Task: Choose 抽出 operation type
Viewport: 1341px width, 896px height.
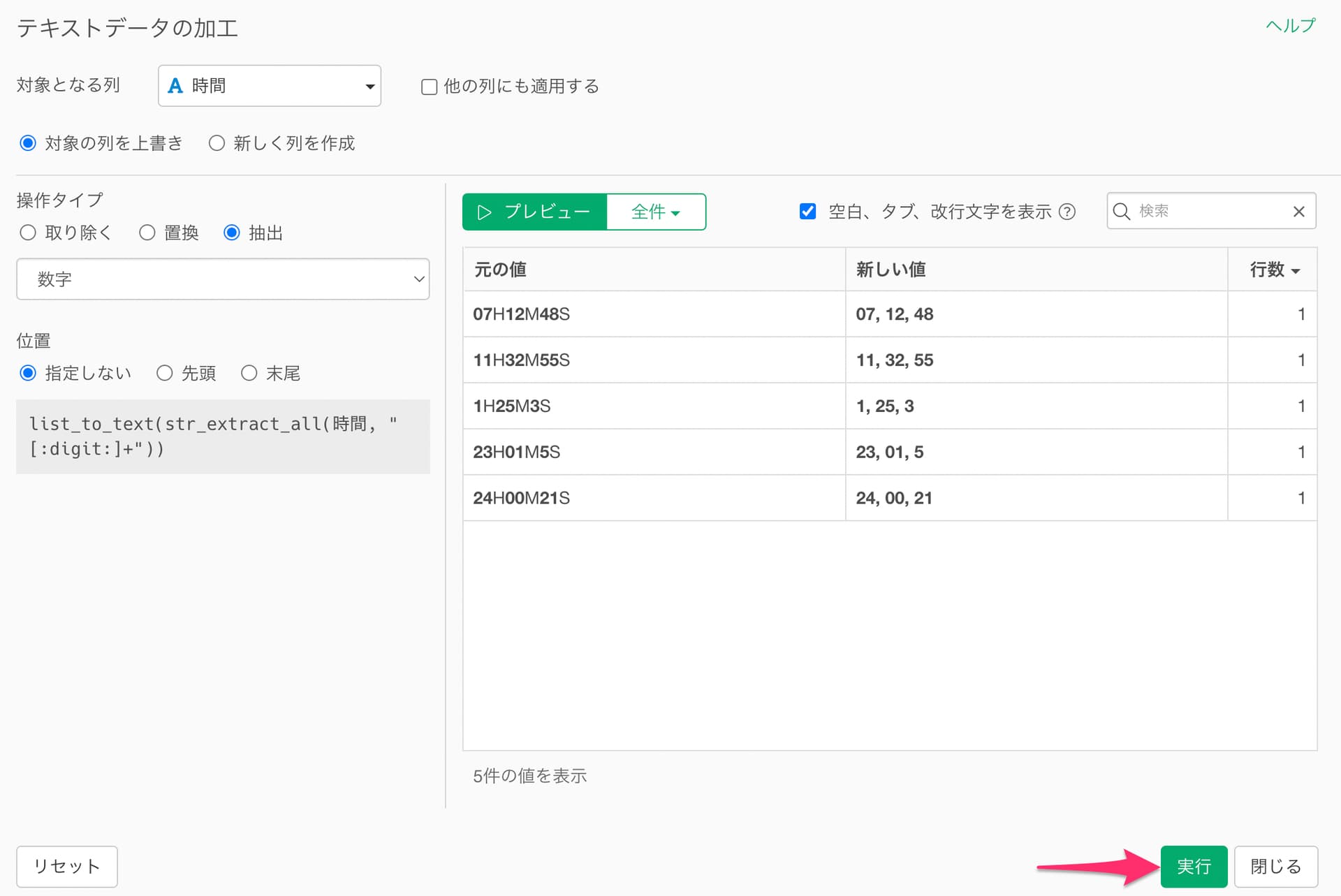Action: click(x=232, y=233)
